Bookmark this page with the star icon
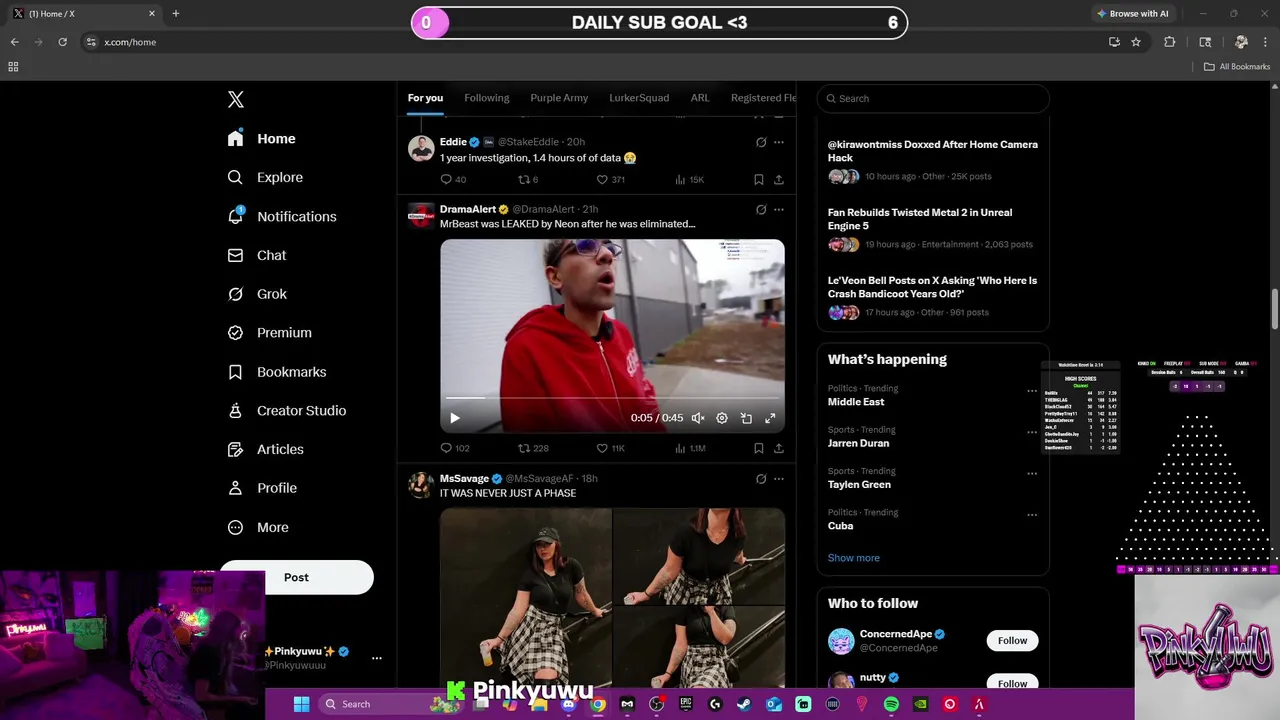 tap(1136, 42)
